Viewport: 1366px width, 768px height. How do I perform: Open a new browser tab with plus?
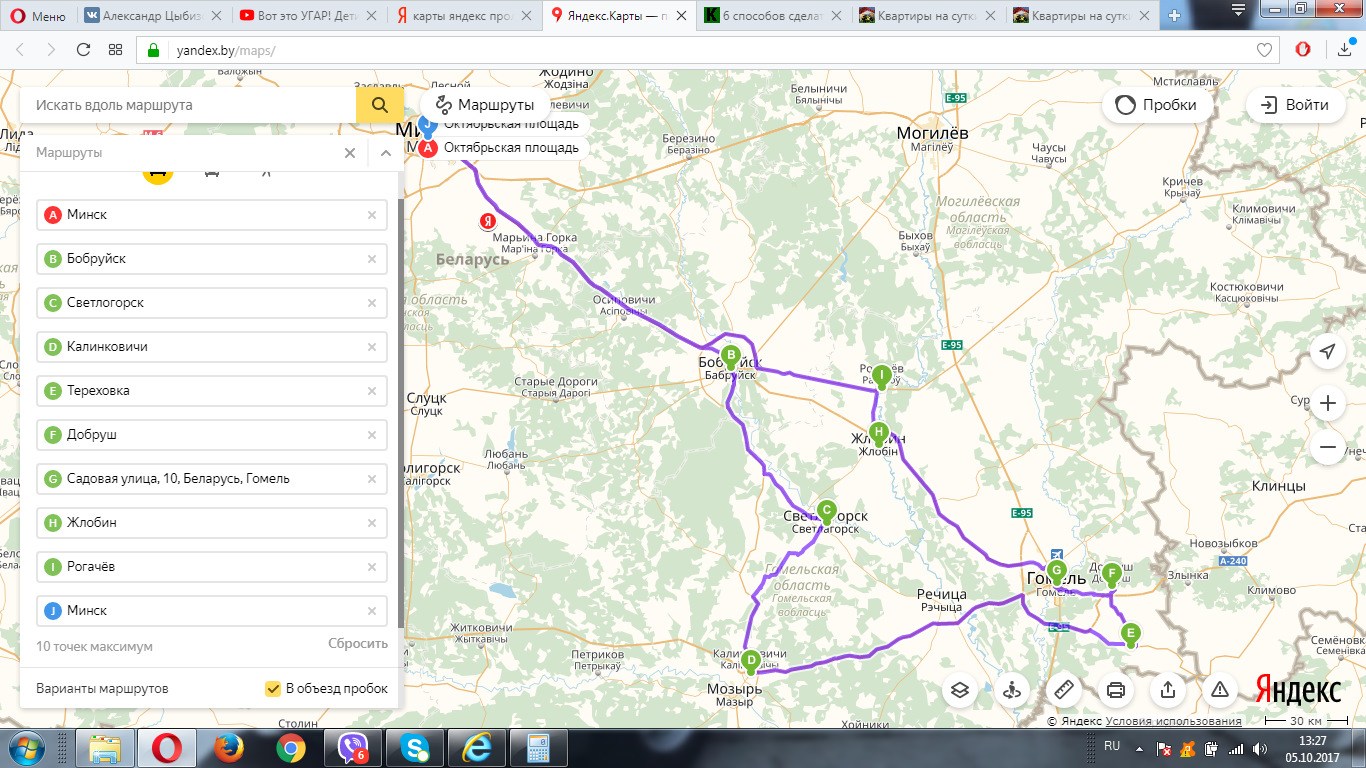pyautogui.click(x=1174, y=16)
